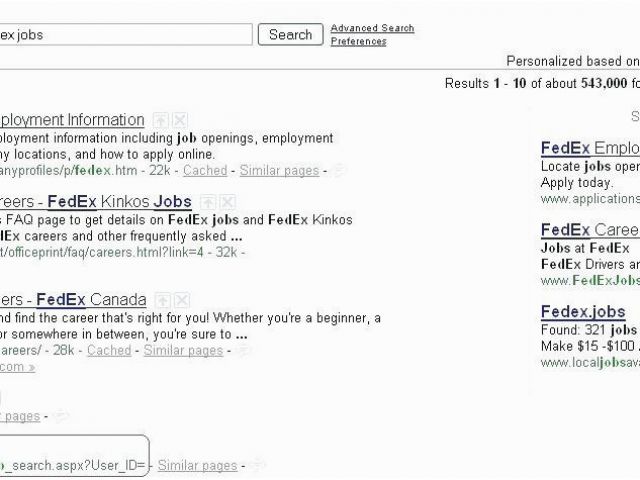The image size is (640, 480).
Task: Remove the FedEx Kinkos Jobs result
Action: (x=227, y=202)
